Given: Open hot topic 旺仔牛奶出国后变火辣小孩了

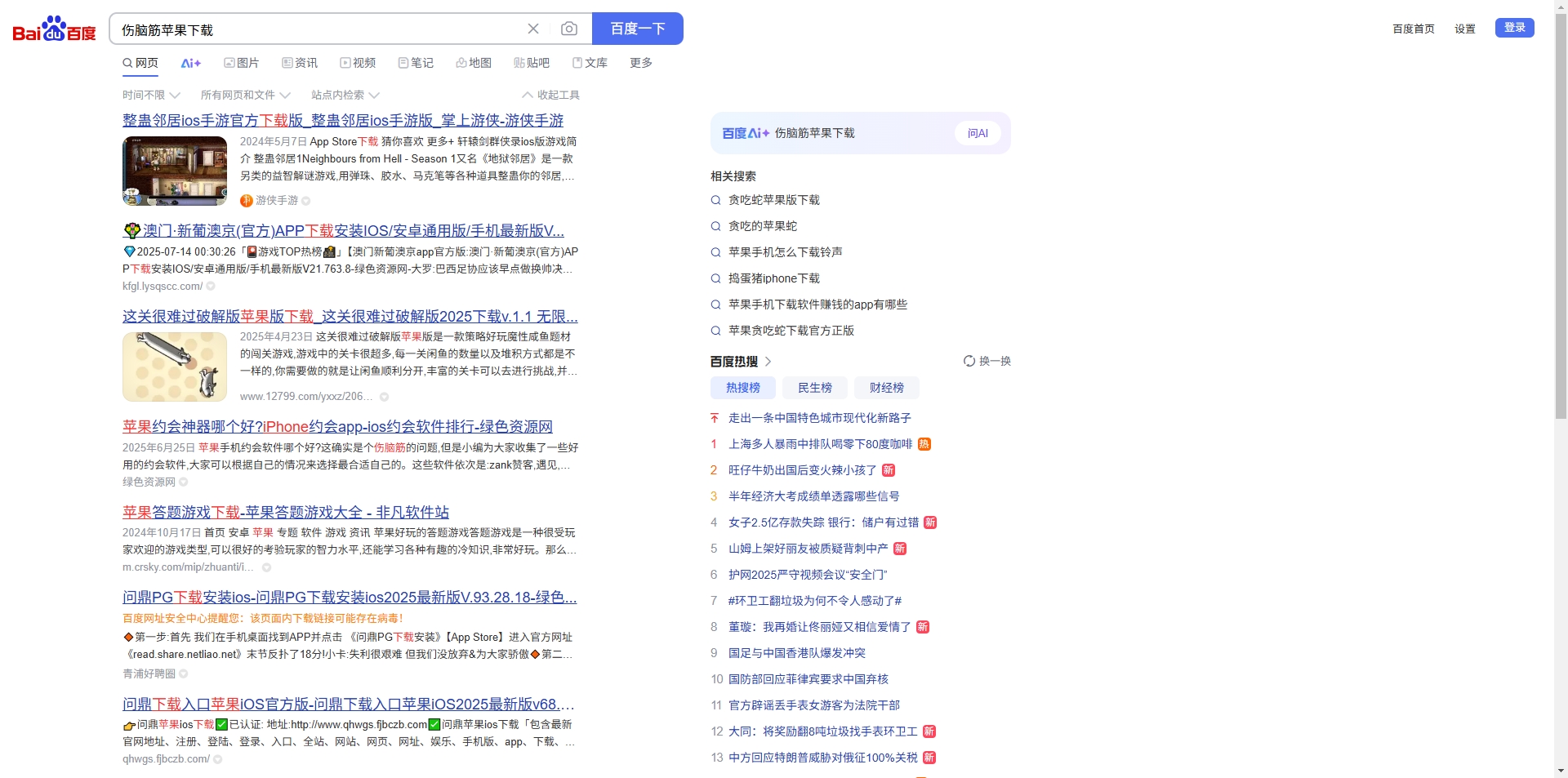Looking at the screenshot, I should pos(802,470).
